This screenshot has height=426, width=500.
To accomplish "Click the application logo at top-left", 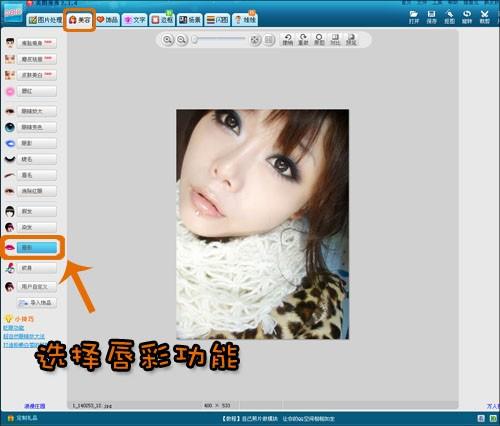I will click(x=13, y=14).
